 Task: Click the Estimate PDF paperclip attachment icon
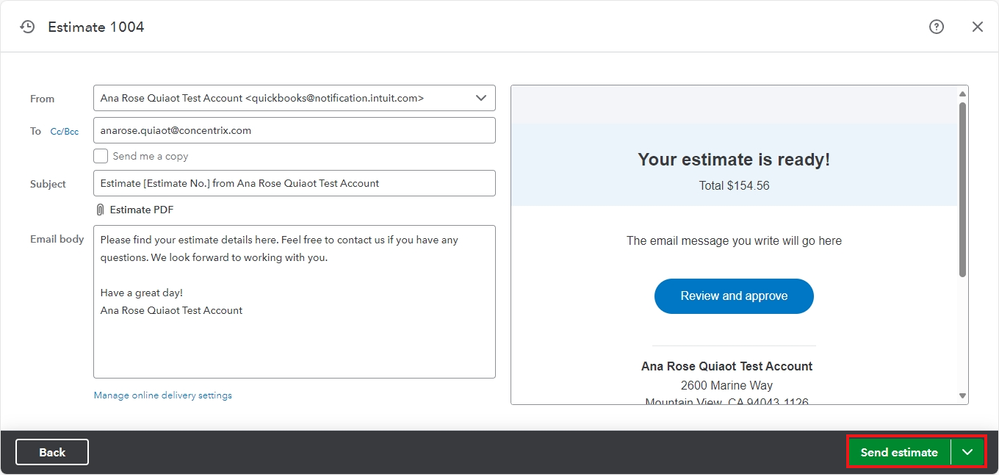tap(100, 209)
